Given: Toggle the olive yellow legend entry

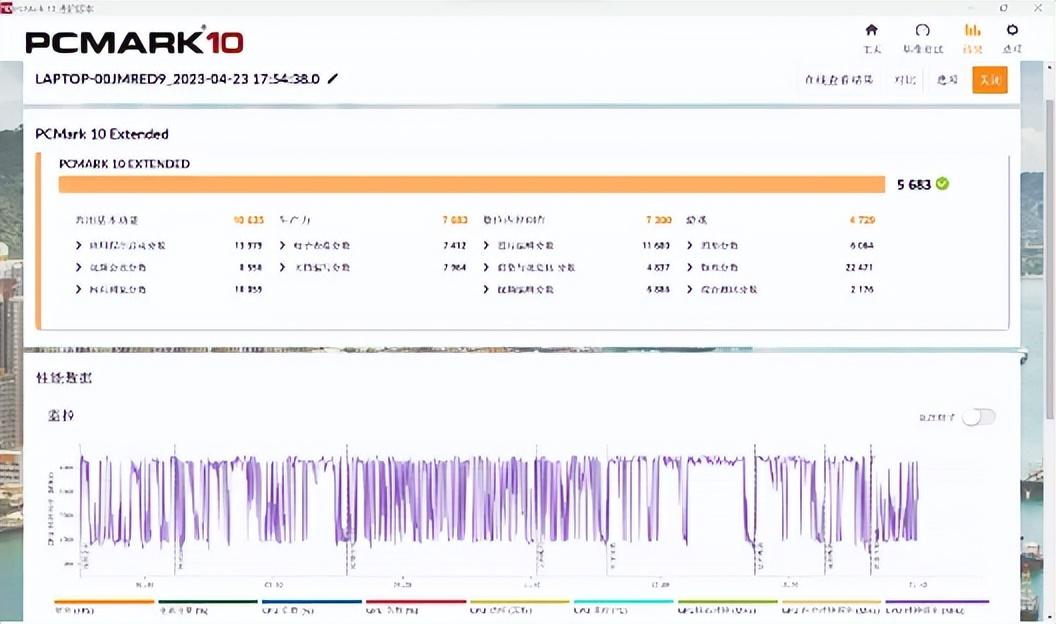Looking at the screenshot, I should click(519, 606).
